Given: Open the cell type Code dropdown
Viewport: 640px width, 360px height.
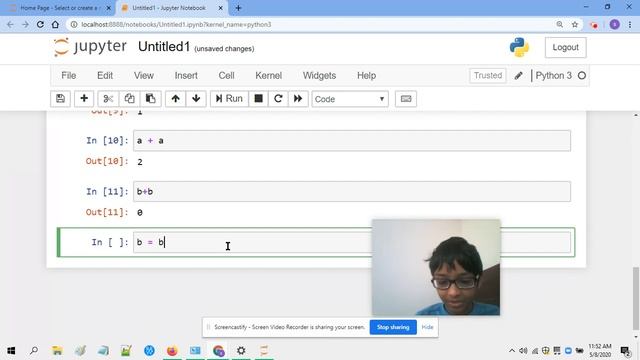Looking at the screenshot, I should [350, 99].
